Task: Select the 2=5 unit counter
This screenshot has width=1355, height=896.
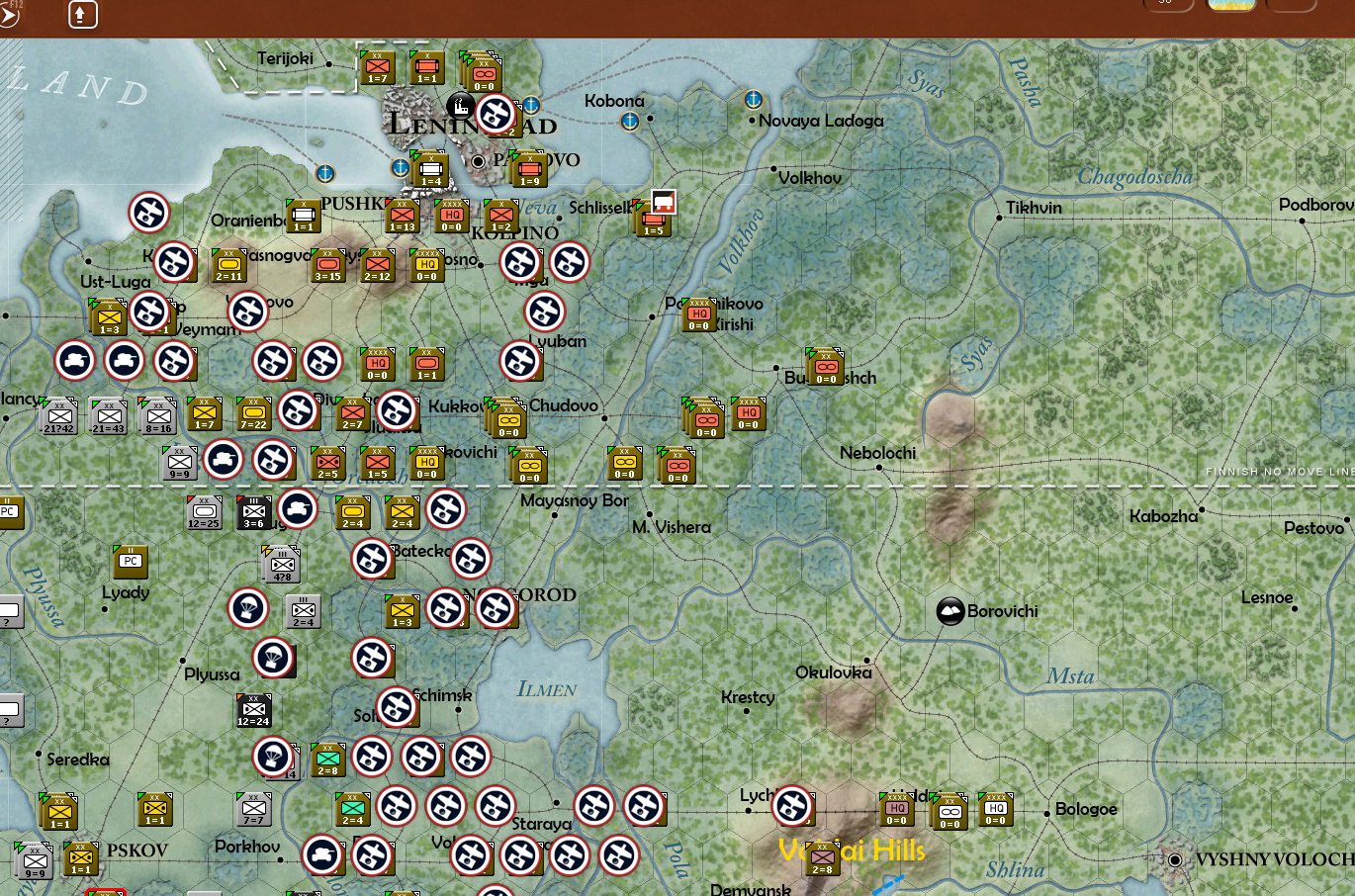Action: 327,464
